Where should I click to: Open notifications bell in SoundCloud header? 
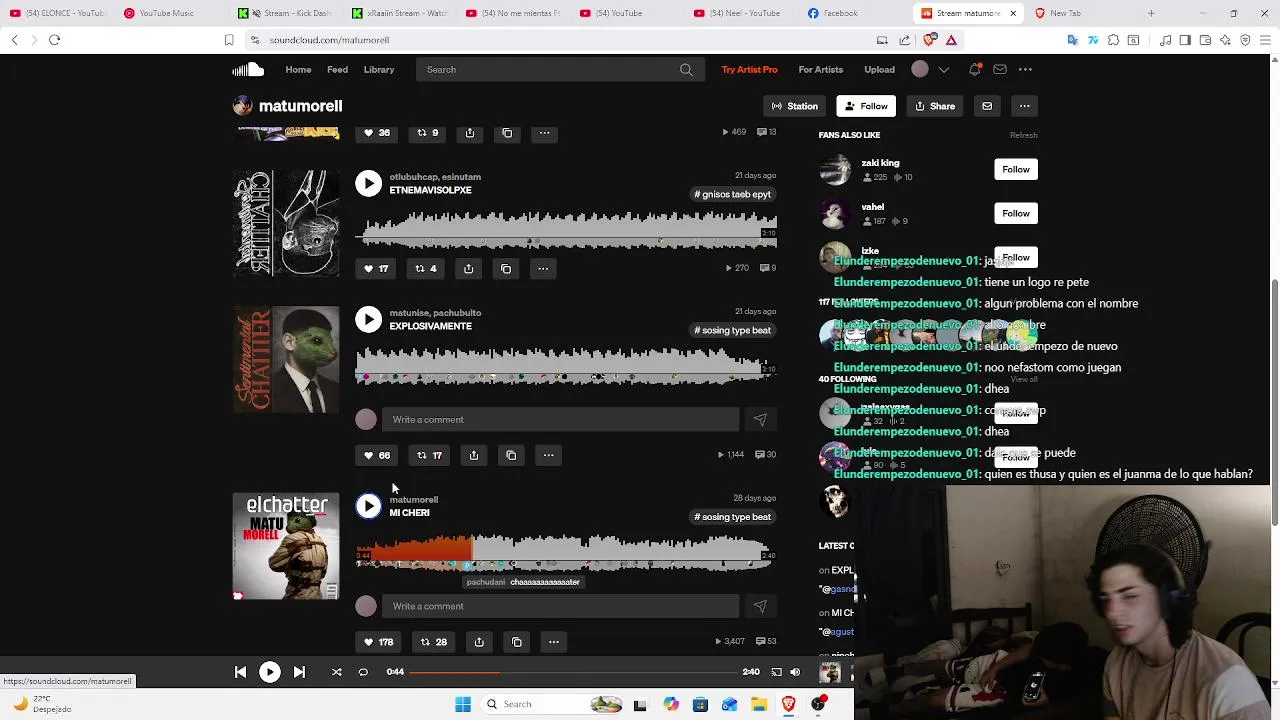point(974,69)
